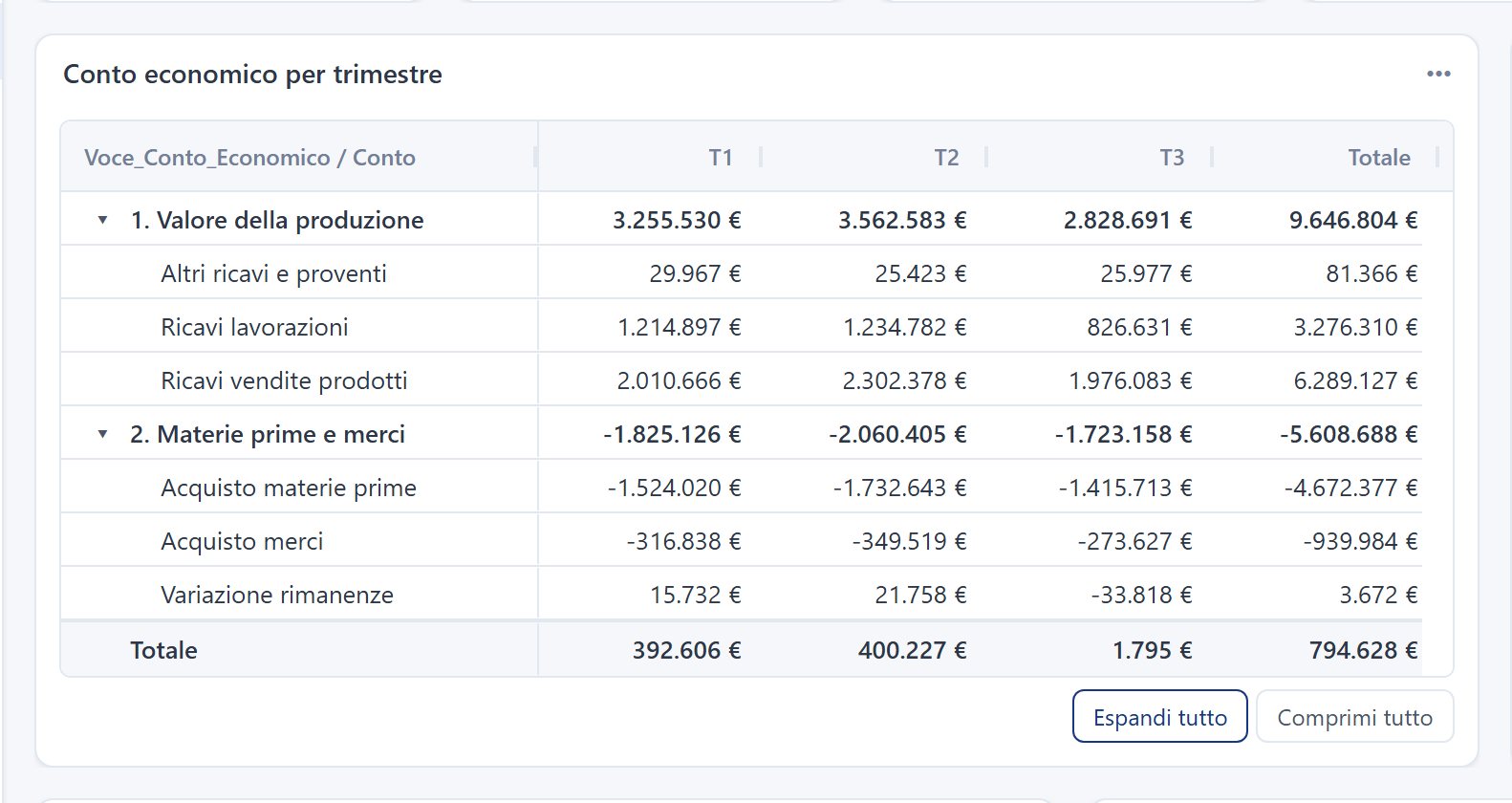Click the grand total 794.628 €
Image resolution: width=1512 pixels, height=803 pixels.
(1363, 651)
